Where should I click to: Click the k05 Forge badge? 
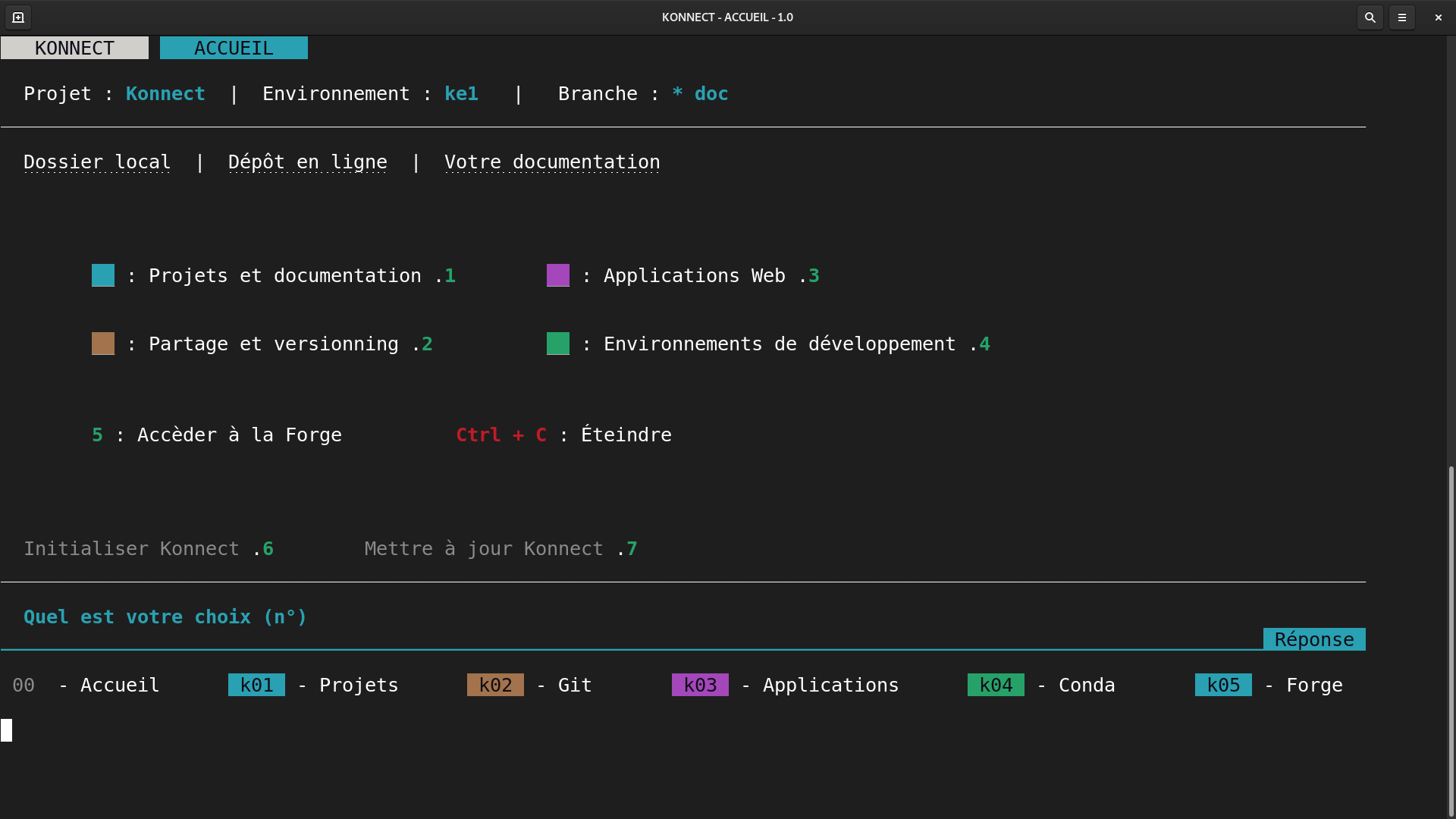click(1223, 685)
